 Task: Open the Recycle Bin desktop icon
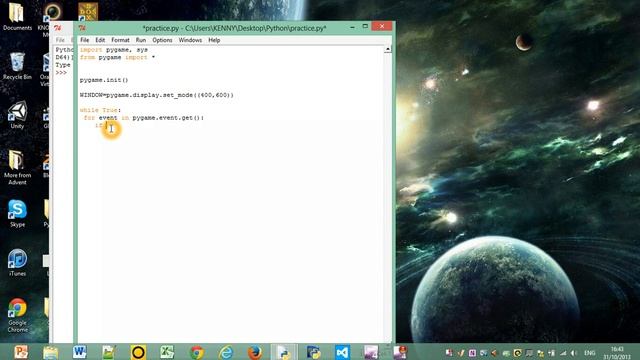pyautogui.click(x=17, y=66)
